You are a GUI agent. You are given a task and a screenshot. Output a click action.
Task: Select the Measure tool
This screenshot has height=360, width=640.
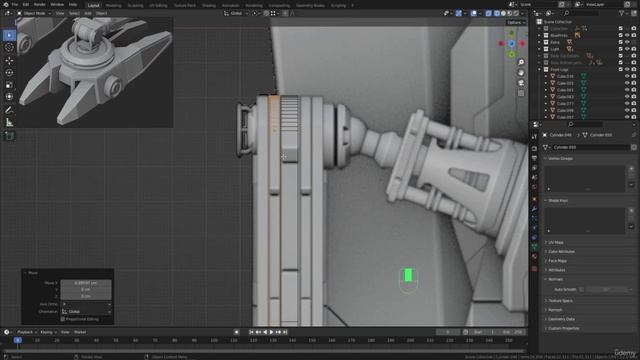click(9, 122)
